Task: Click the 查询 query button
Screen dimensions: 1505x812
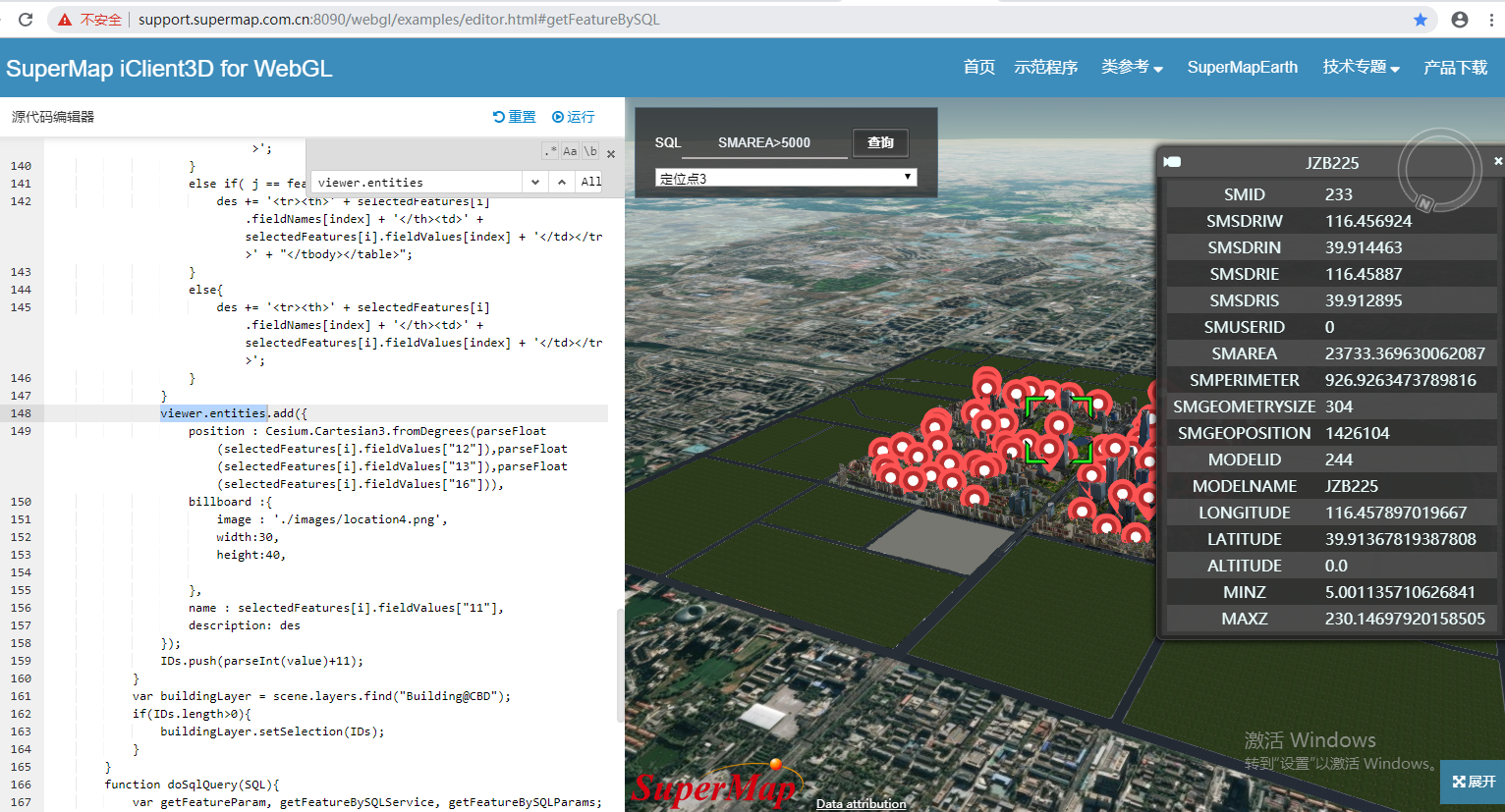Action: coord(880,142)
